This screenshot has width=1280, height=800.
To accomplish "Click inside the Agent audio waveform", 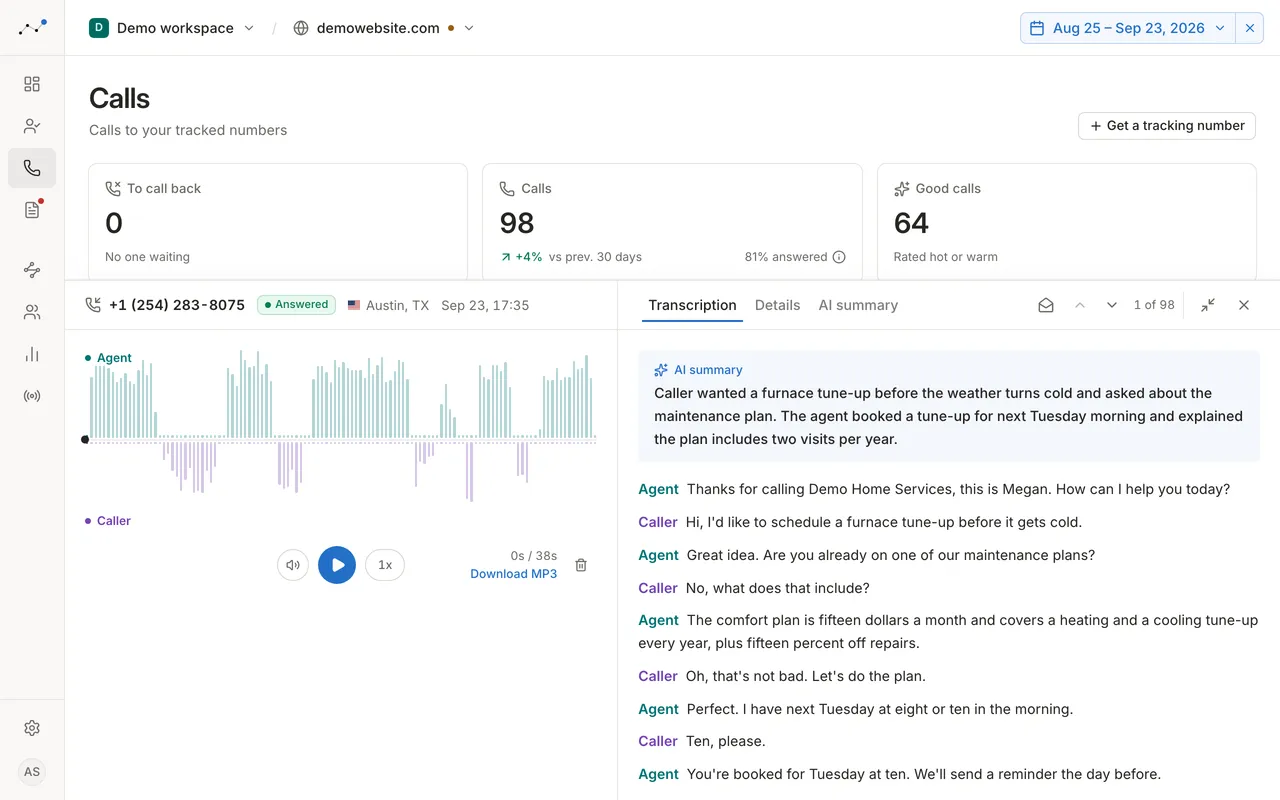I will 341,394.
